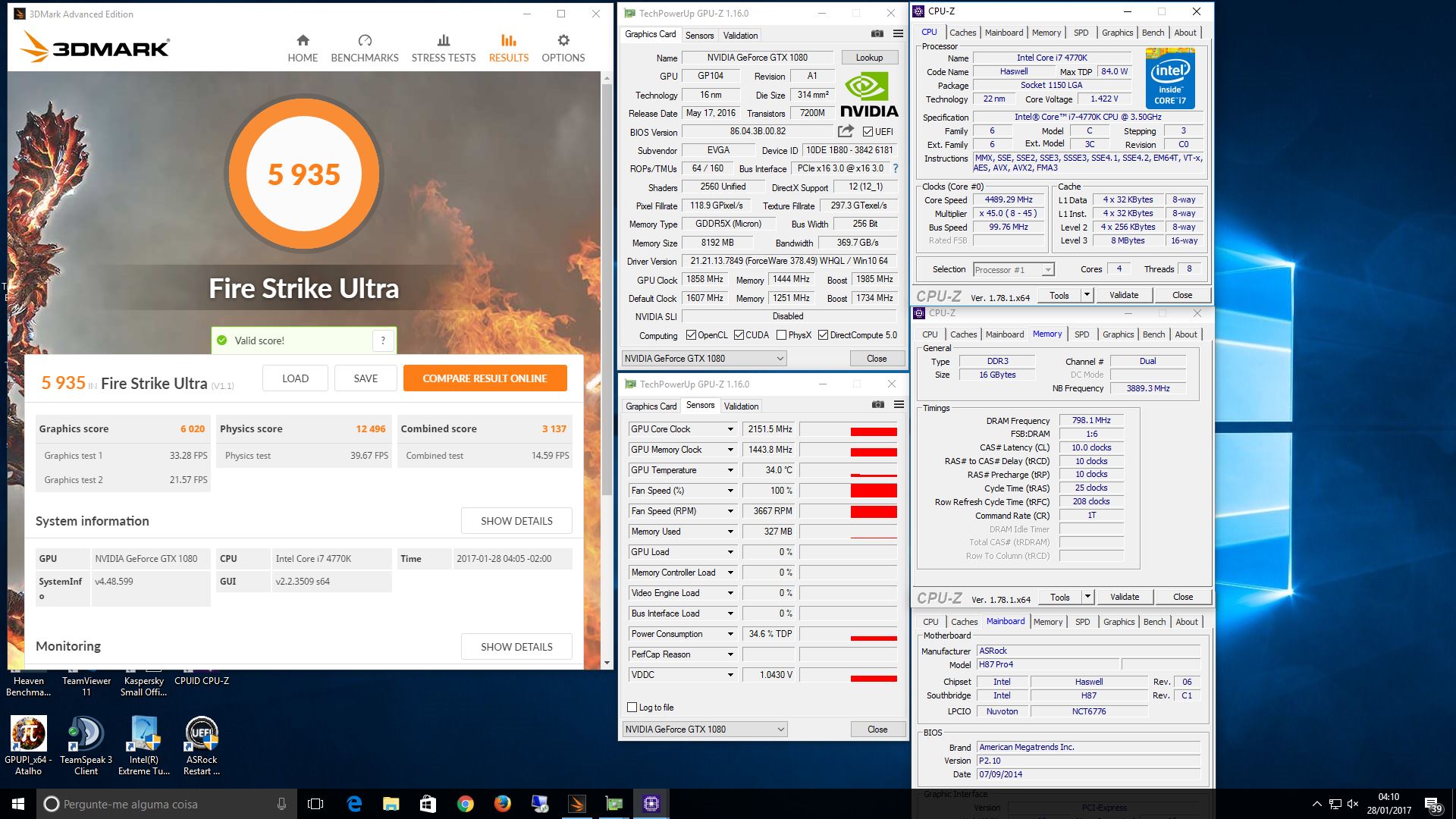
Task: Open HOME in 3DMark navigation
Action: point(303,49)
